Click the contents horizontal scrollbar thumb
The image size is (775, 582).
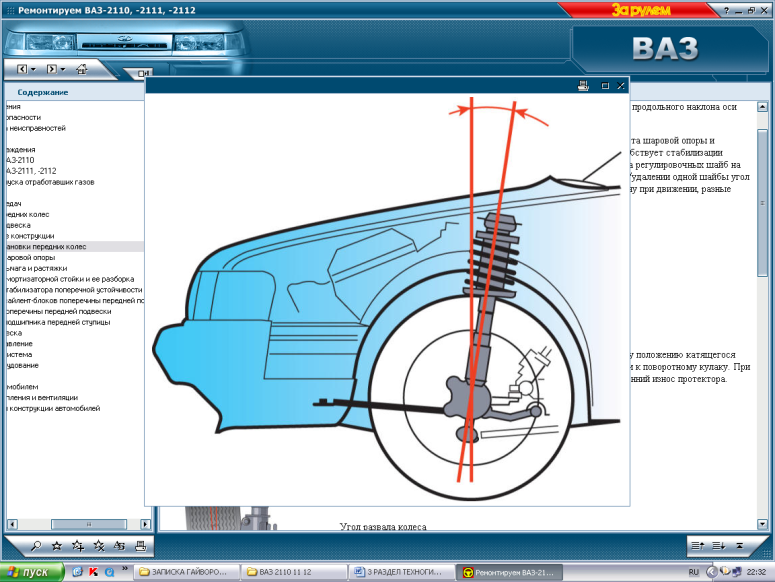[89, 524]
